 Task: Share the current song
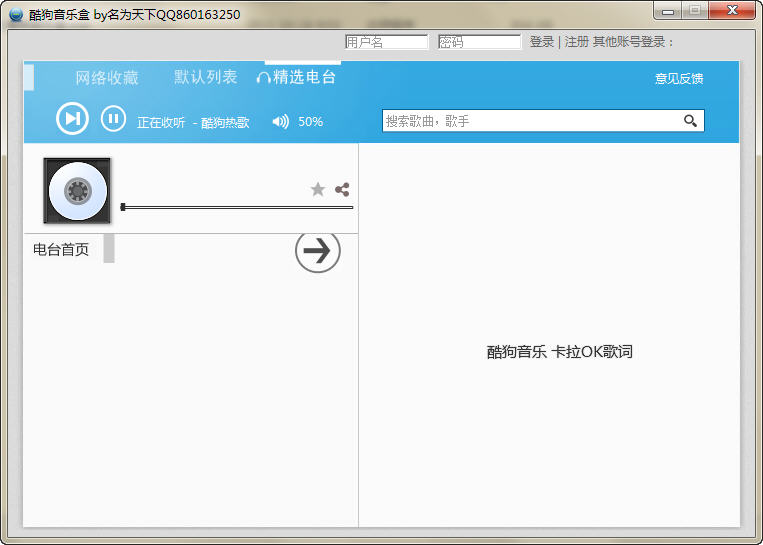(342, 189)
